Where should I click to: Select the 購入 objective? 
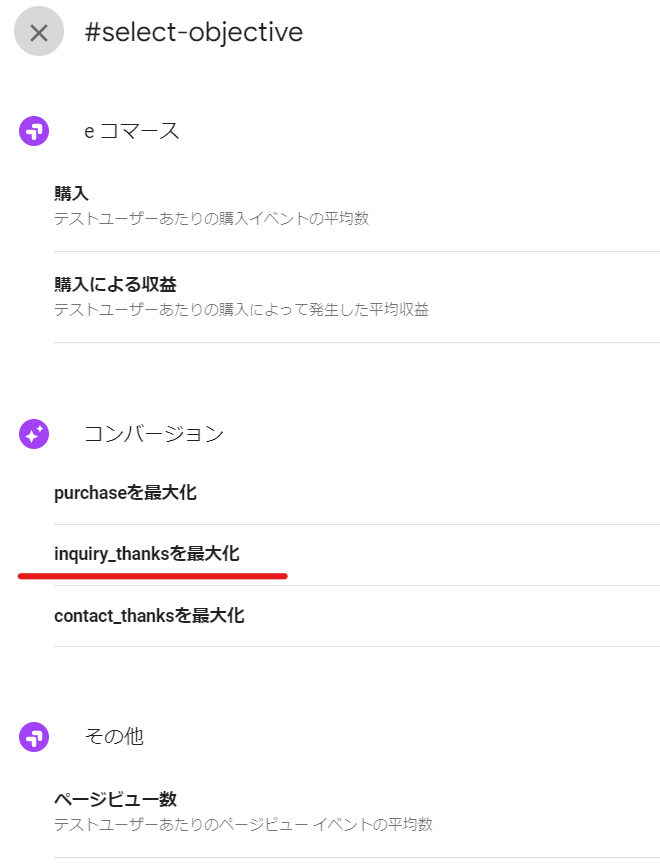72,194
